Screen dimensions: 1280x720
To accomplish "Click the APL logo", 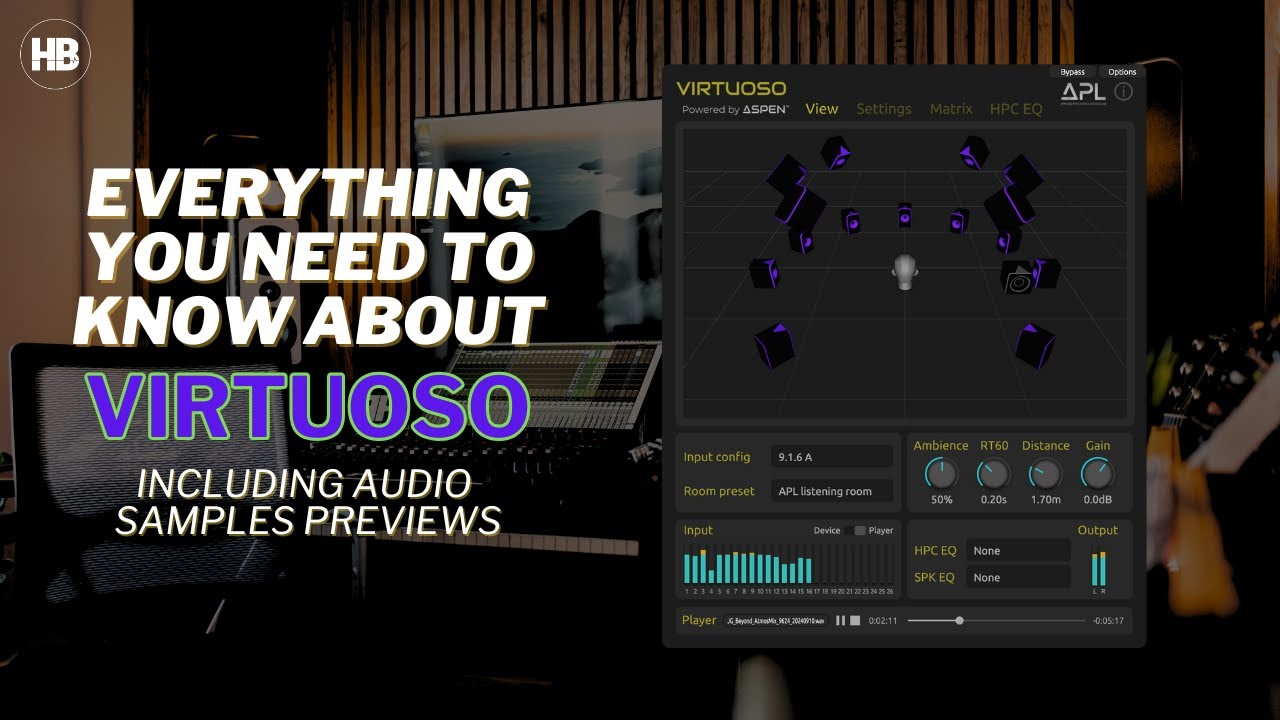I will tap(1083, 93).
